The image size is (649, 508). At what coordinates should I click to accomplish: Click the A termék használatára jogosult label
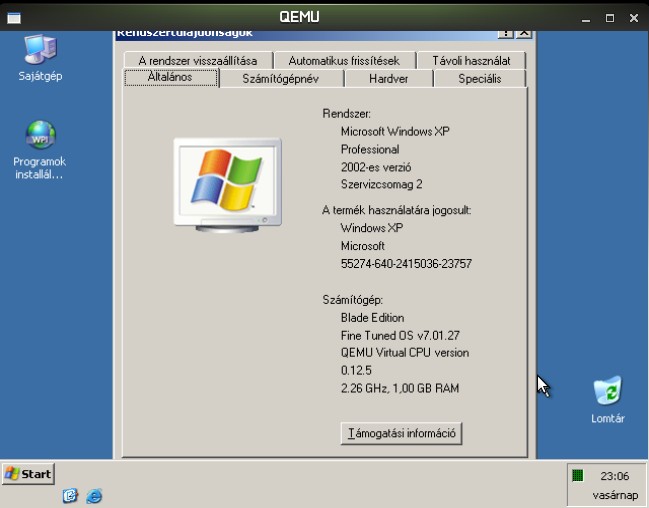click(397, 210)
